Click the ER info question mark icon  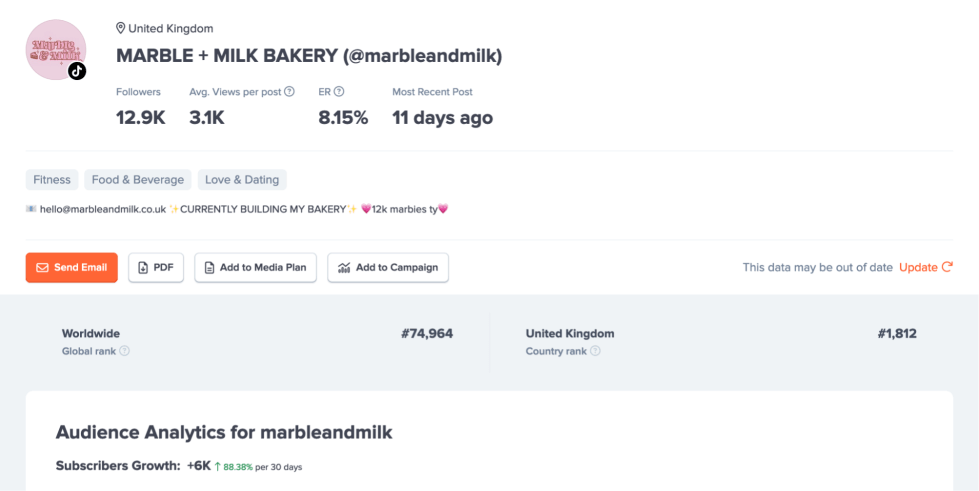[339, 91]
